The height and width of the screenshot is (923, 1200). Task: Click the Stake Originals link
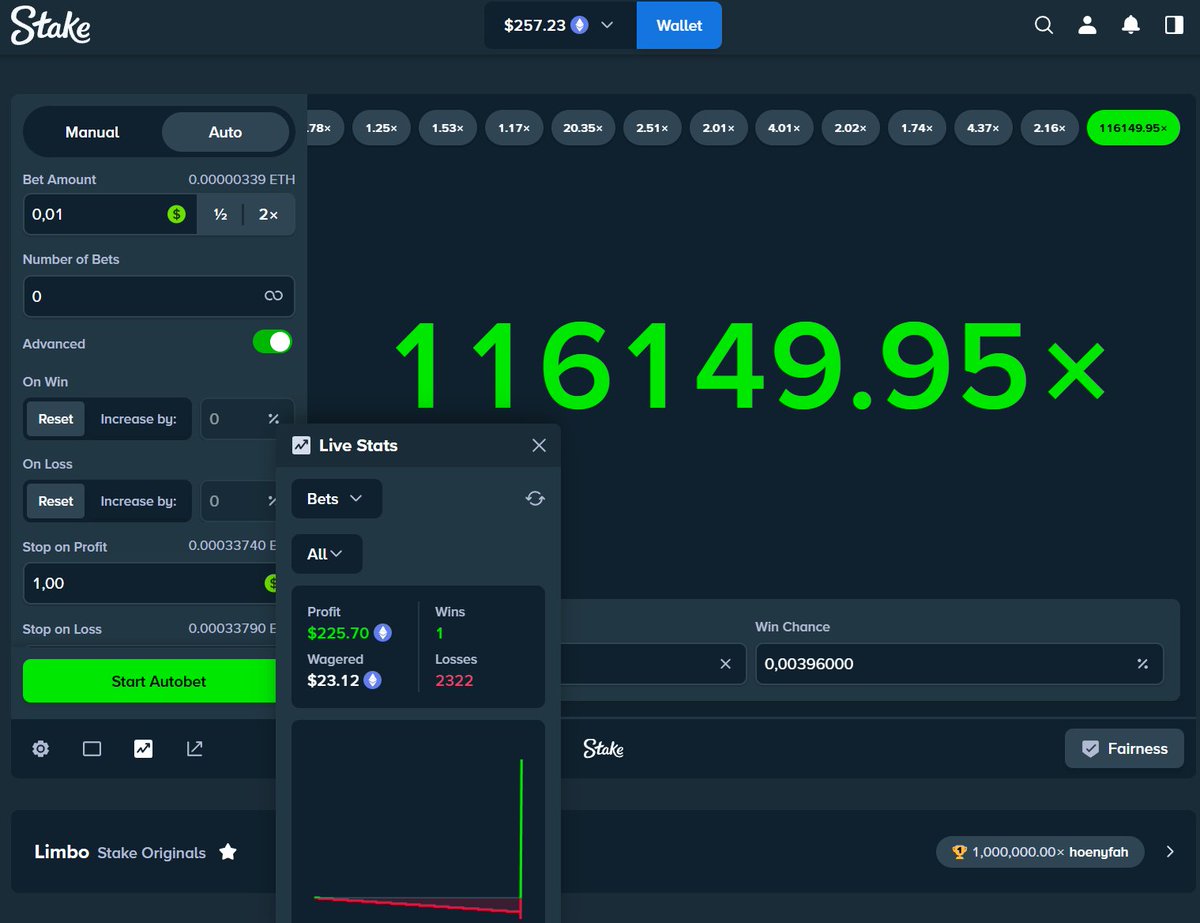151,853
